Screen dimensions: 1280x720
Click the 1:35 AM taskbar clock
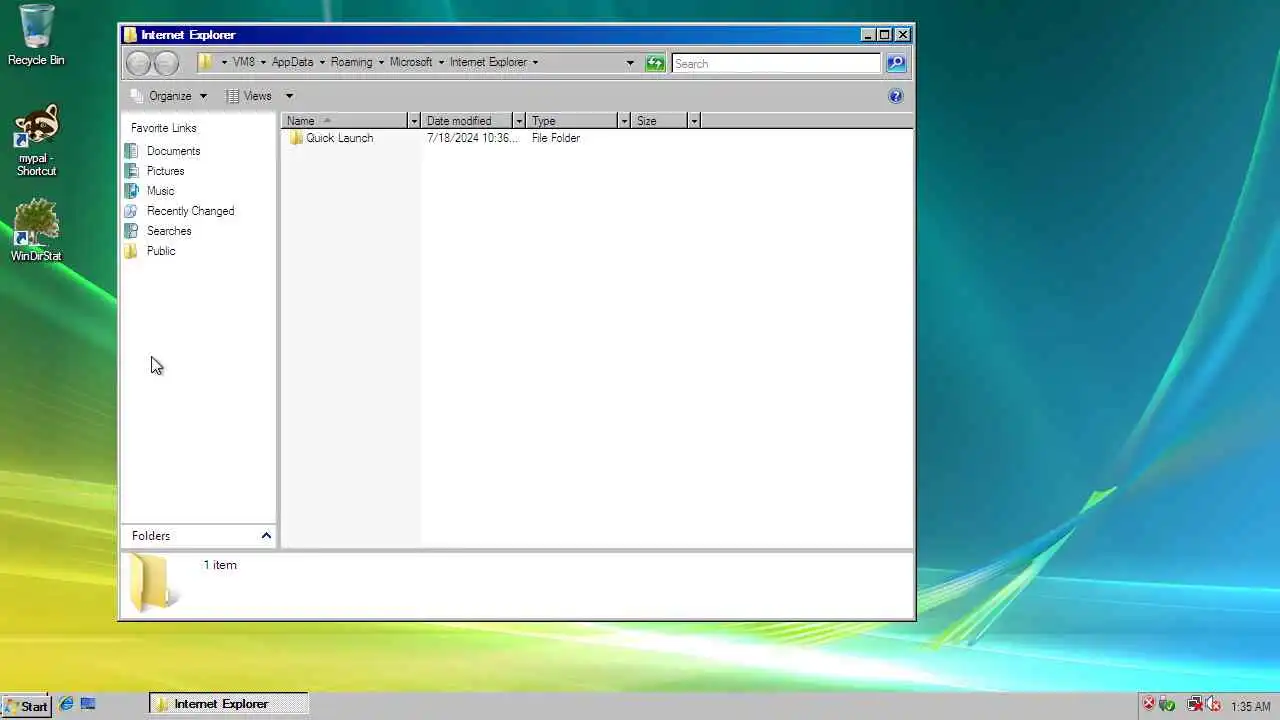click(x=1251, y=706)
